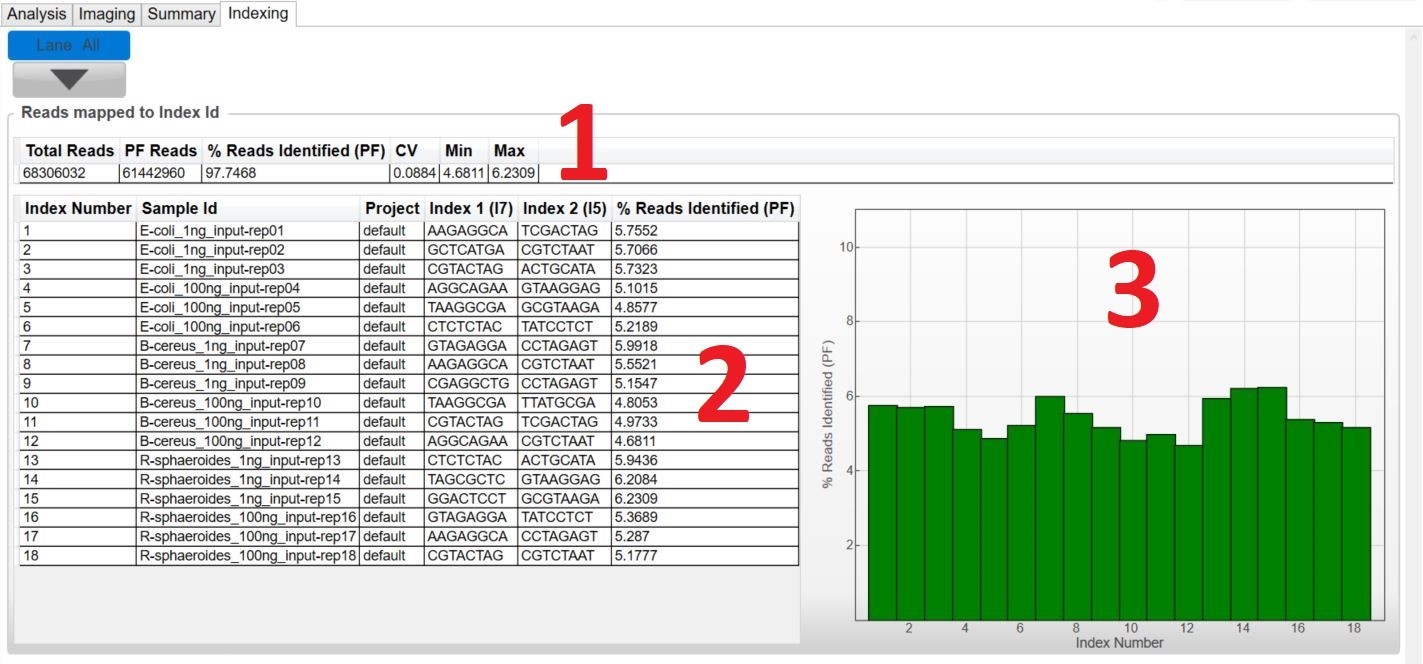
Task: Click the Project column header
Action: [x=392, y=208]
